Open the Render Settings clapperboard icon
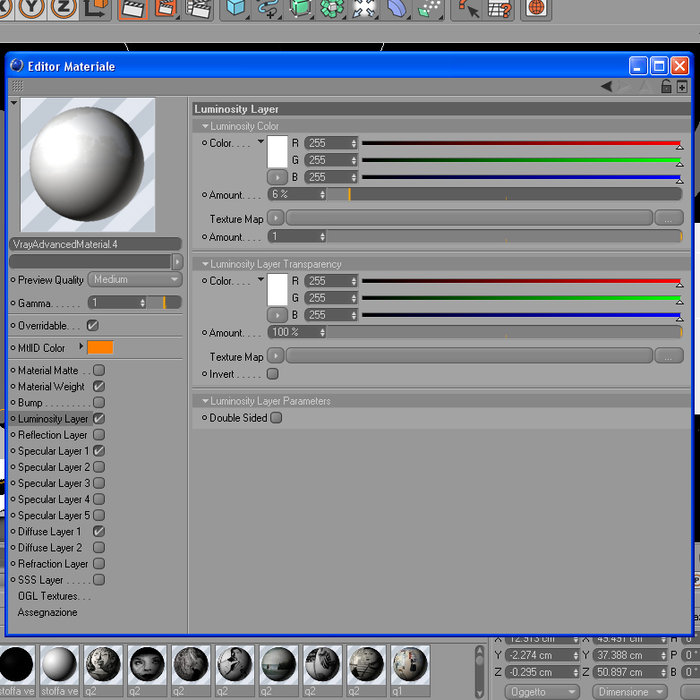The image size is (700, 700). 198,8
